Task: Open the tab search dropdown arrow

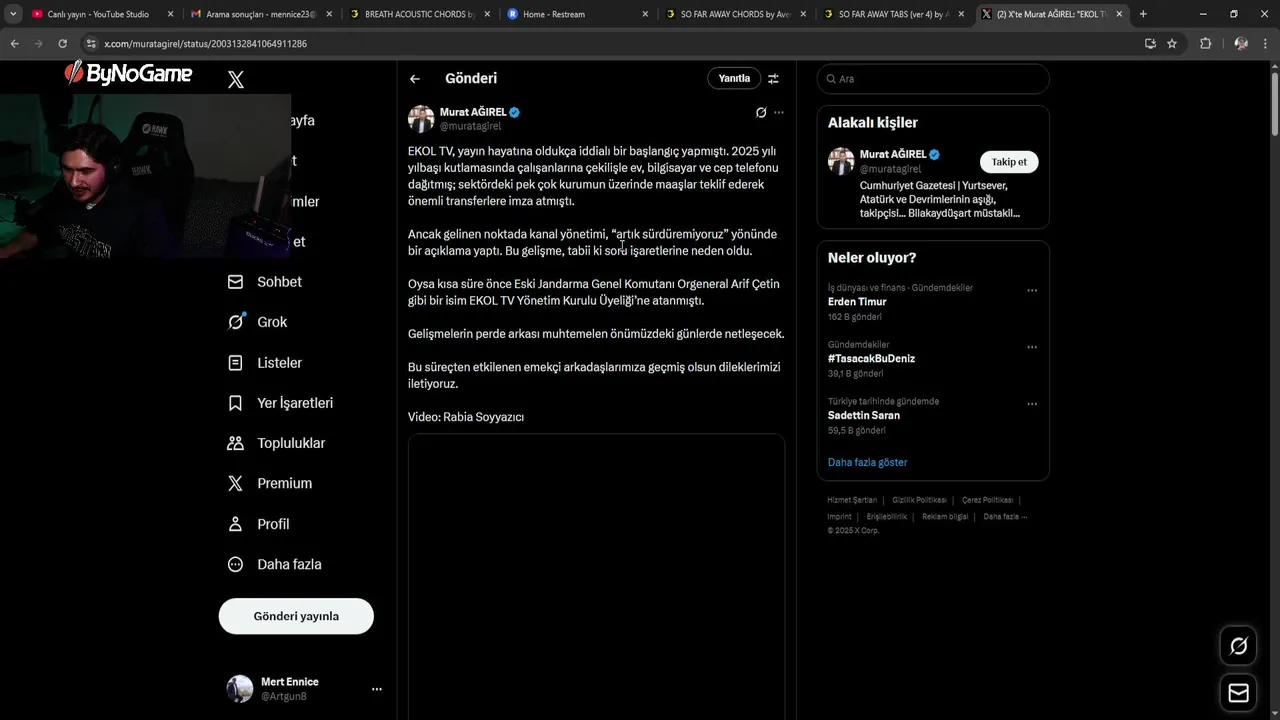Action: tap(13, 14)
